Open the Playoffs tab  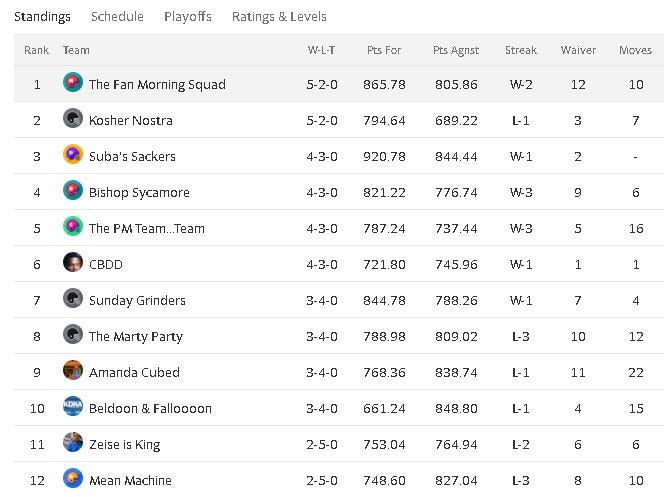[188, 17]
